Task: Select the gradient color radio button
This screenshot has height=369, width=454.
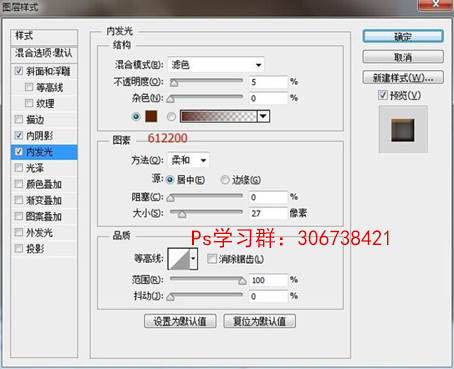Action: [x=171, y=117]
